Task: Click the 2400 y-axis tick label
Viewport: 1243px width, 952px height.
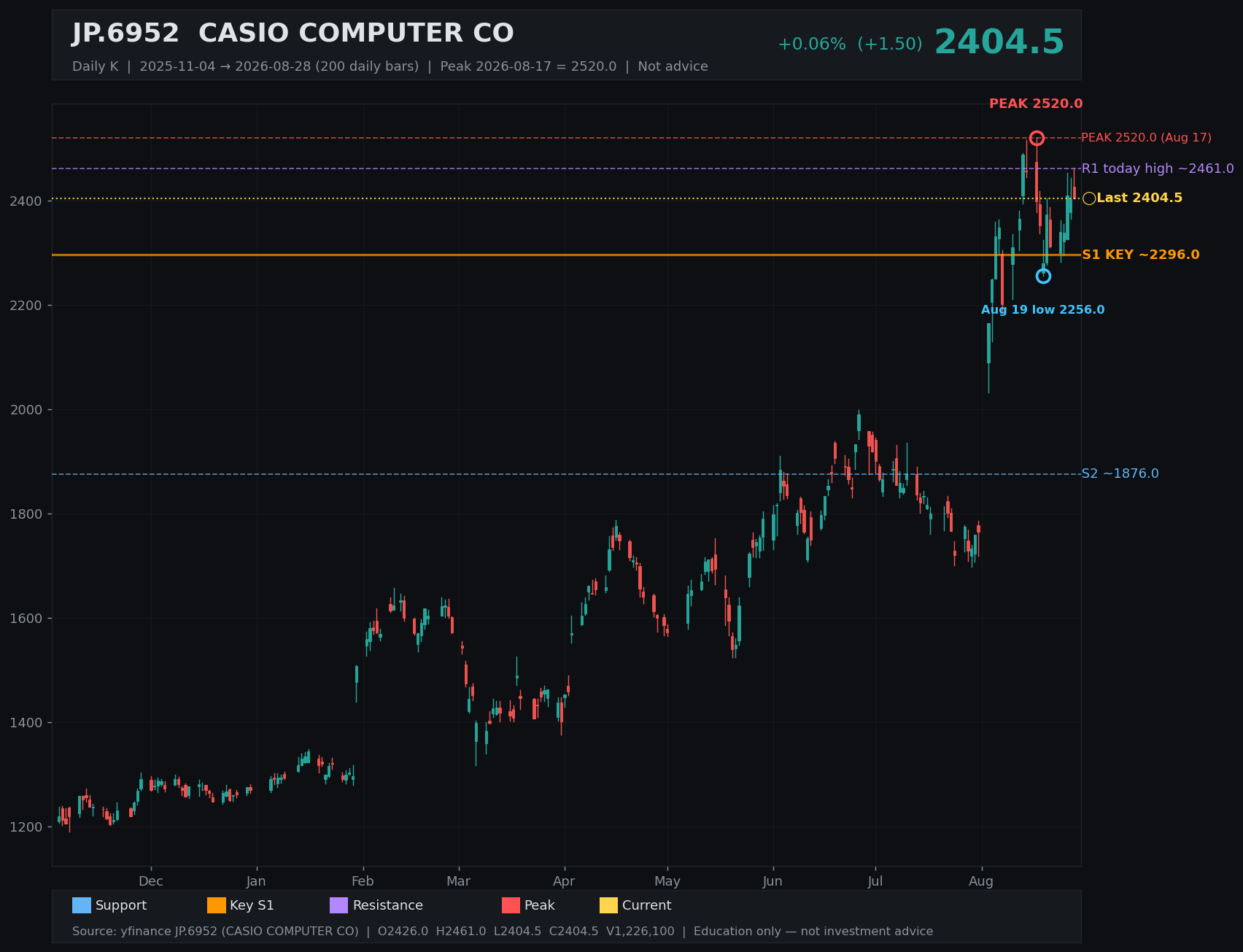Action: [x=26, y=201]
